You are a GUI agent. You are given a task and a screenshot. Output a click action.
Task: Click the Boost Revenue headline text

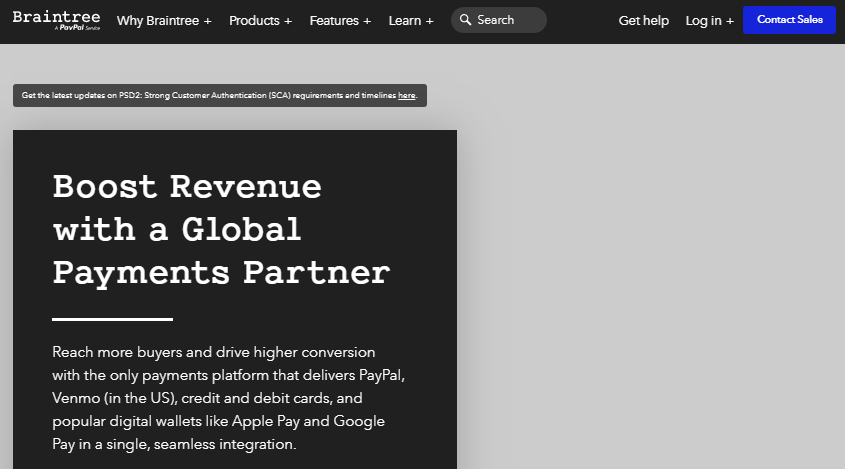(x=220, y=229)
